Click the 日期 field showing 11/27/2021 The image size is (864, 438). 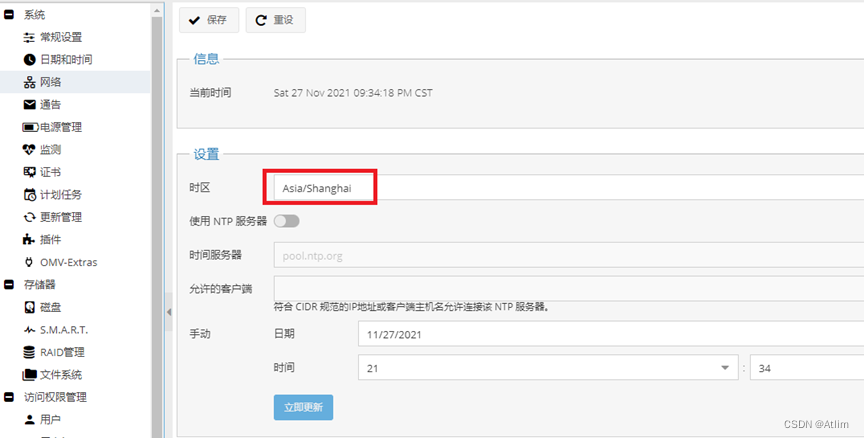pos(611,334)
